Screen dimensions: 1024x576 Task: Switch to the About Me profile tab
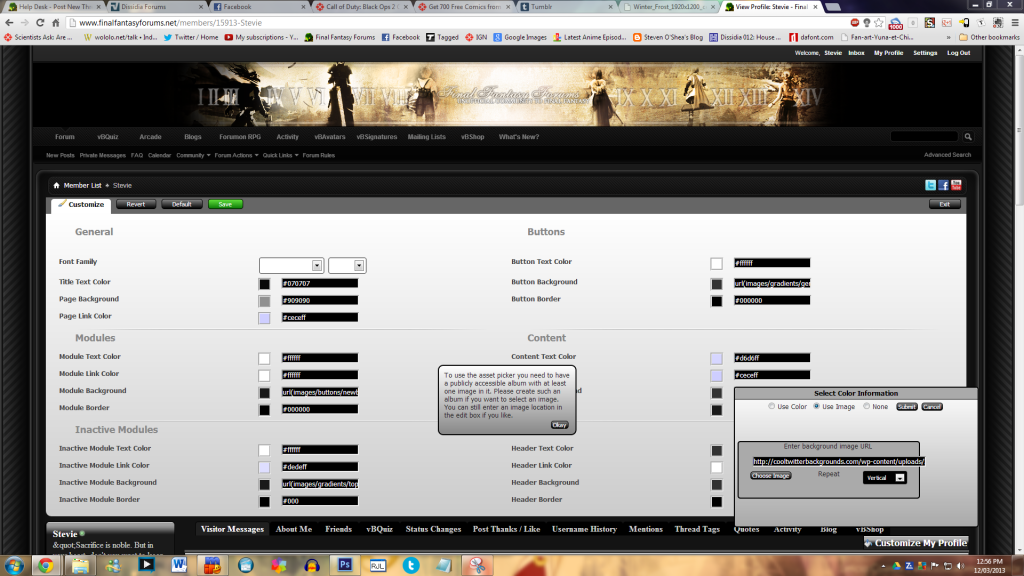point(294,529)
